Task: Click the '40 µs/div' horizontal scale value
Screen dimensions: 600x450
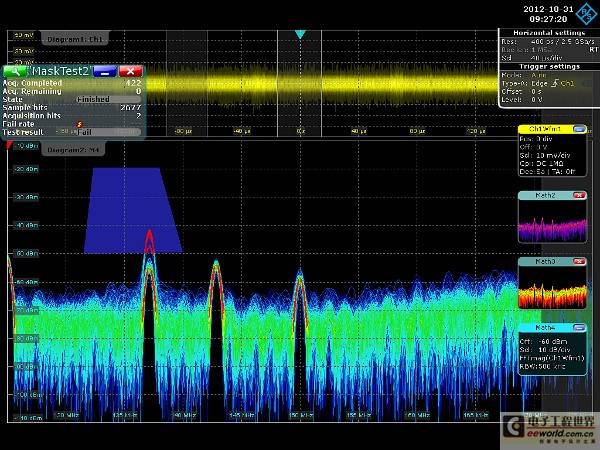Action: (x=546, y=58)
